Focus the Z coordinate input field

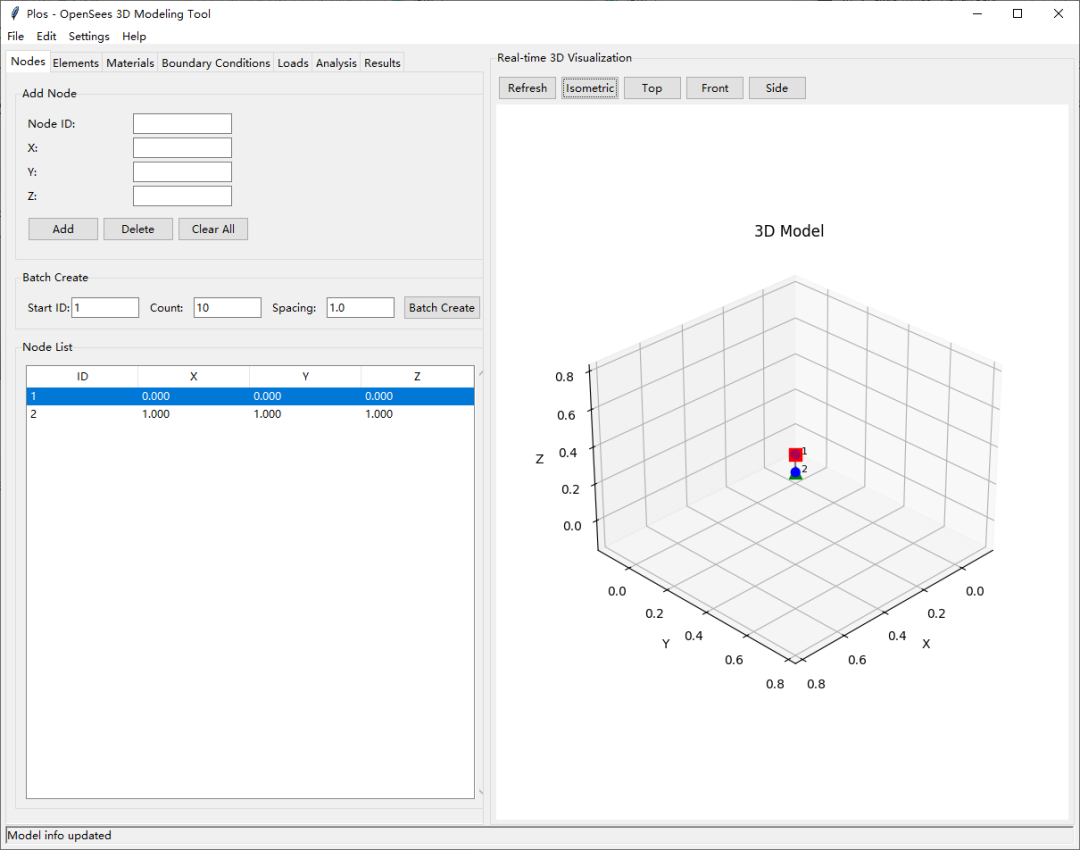click(182, 196)
